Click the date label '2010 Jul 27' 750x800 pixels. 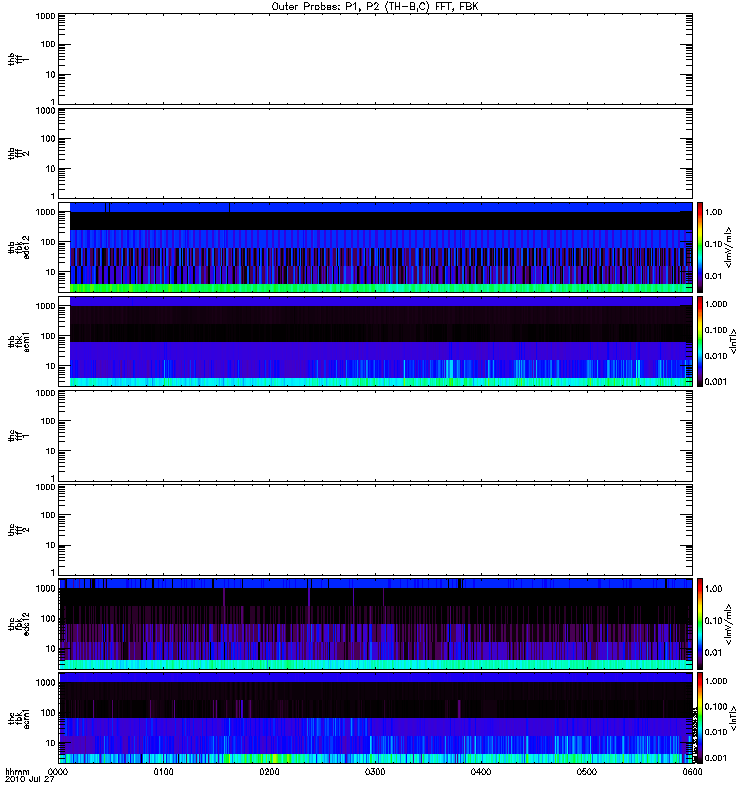point(30,780)
